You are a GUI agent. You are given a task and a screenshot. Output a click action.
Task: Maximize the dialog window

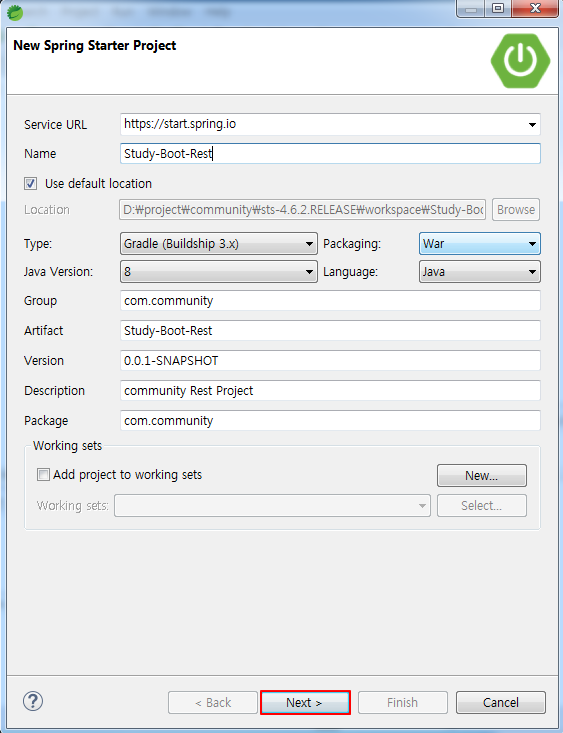click(498, 8)
